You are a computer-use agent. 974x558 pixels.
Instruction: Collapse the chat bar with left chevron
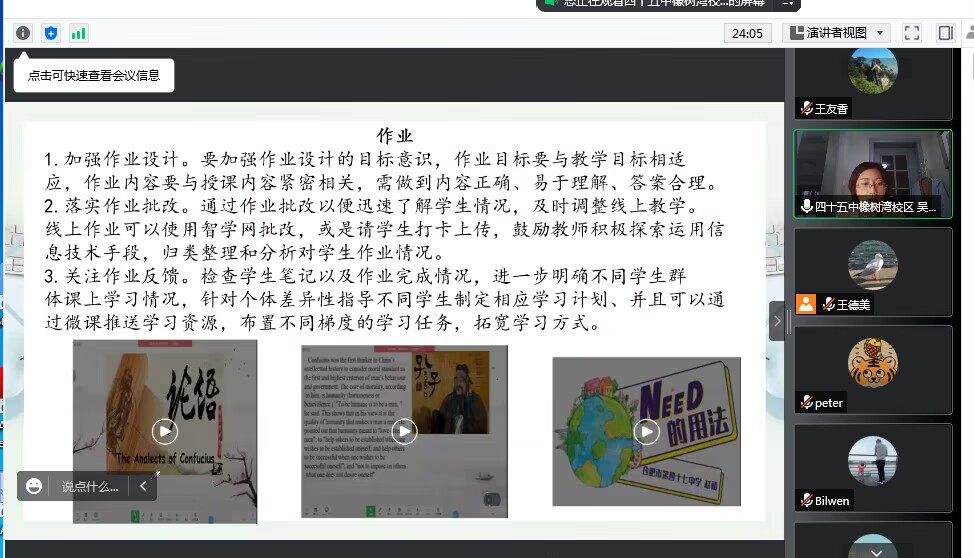[x=143, y=487]
